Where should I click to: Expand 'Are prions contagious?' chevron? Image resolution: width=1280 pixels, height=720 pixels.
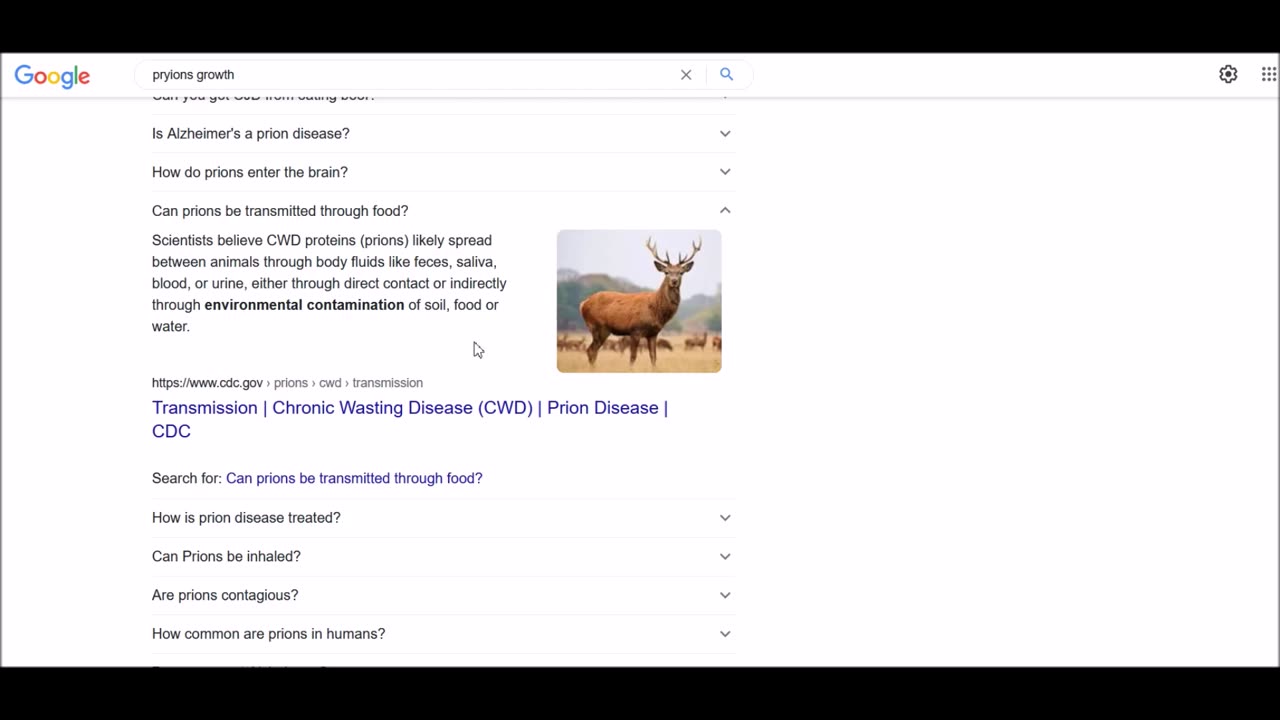(725, 595)
